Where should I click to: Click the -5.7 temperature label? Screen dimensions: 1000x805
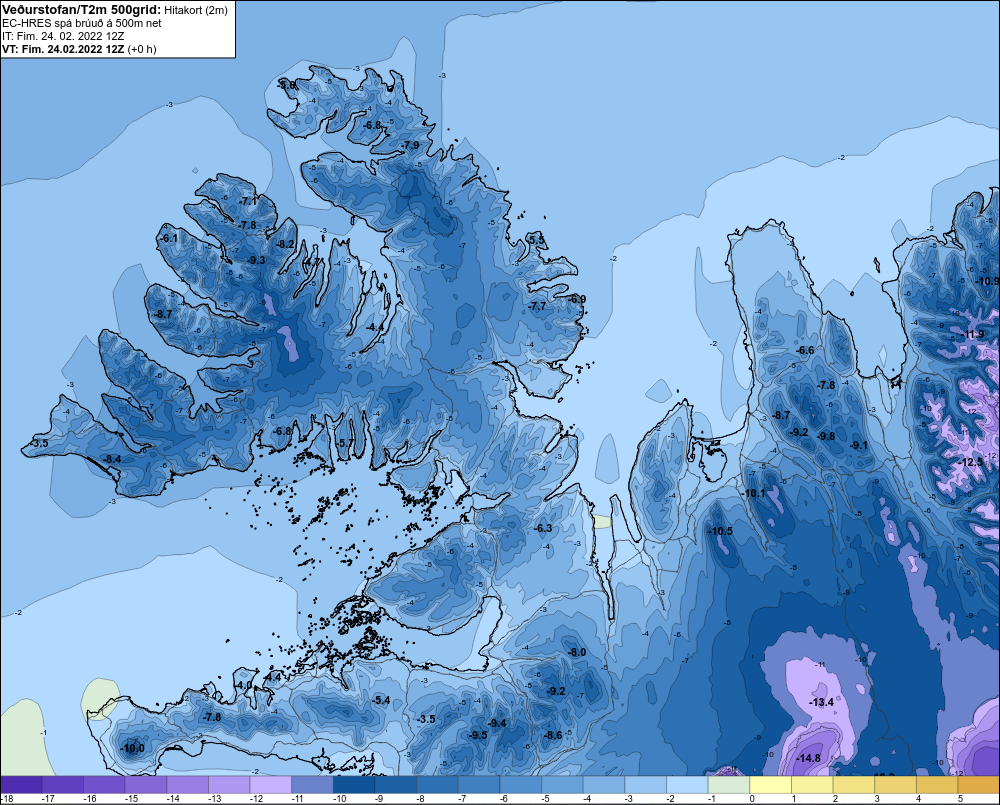pyautogui.click(x=345, y=443)
